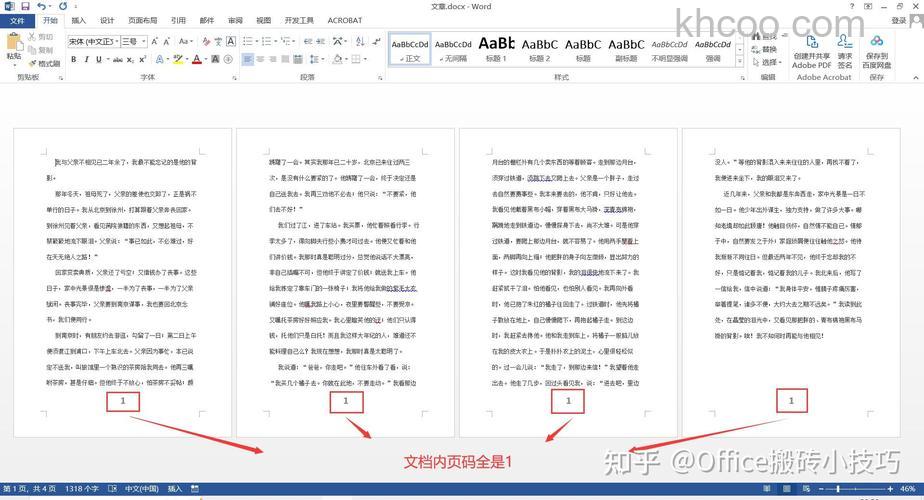Click the Decrease Indent icon

pyautogui.click(x=308, y=41)
